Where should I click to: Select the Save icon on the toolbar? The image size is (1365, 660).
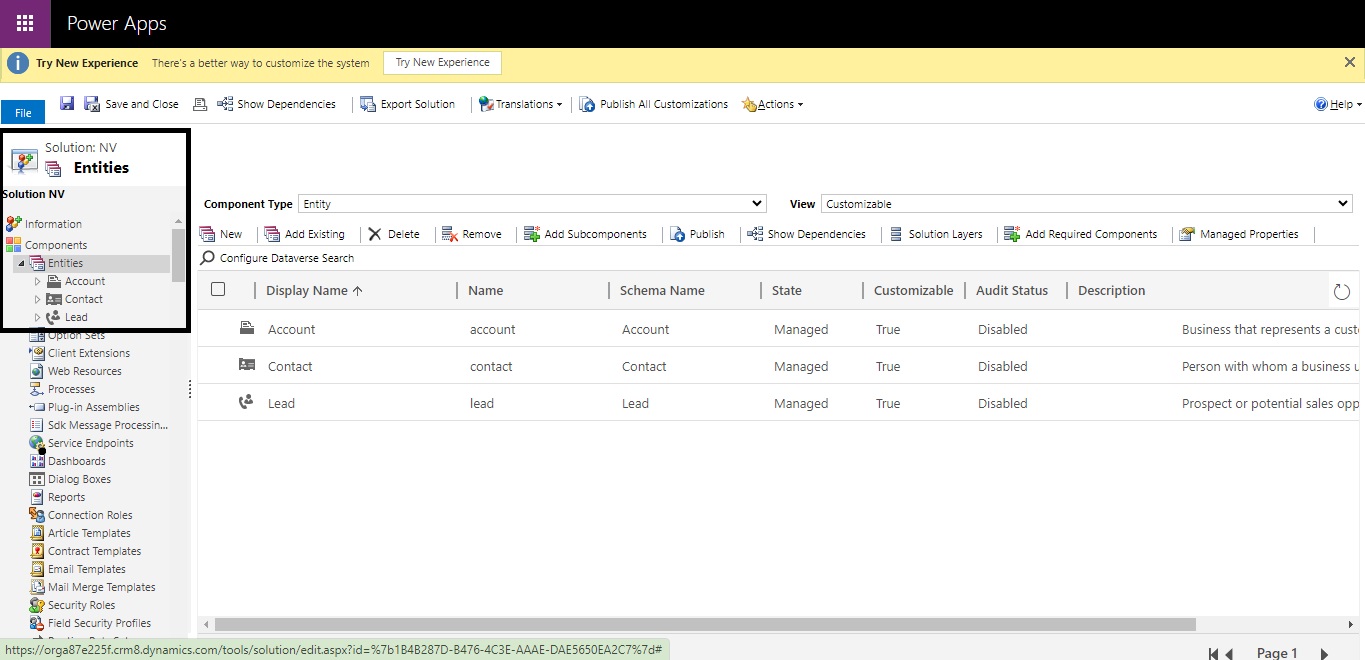pos(66,103)
